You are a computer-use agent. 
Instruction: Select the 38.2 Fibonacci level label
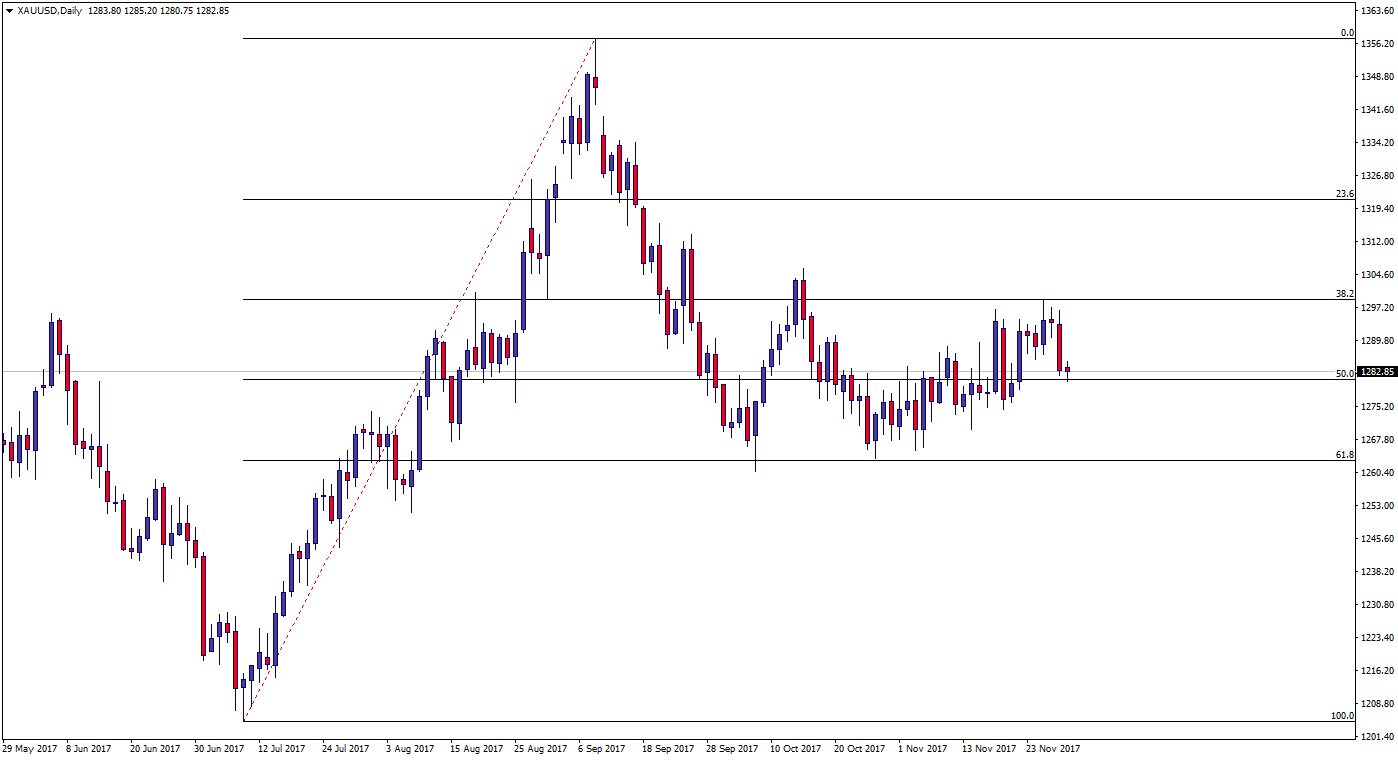click(1345, 294)
